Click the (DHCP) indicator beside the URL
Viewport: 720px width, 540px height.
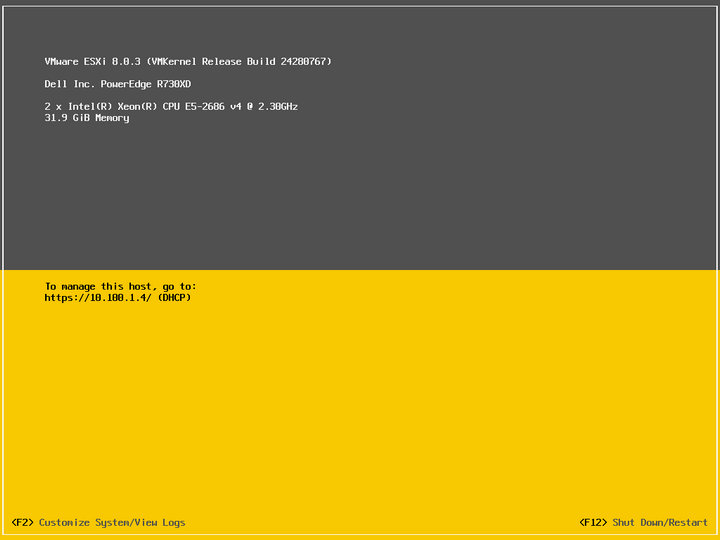[x=174, y=297]
